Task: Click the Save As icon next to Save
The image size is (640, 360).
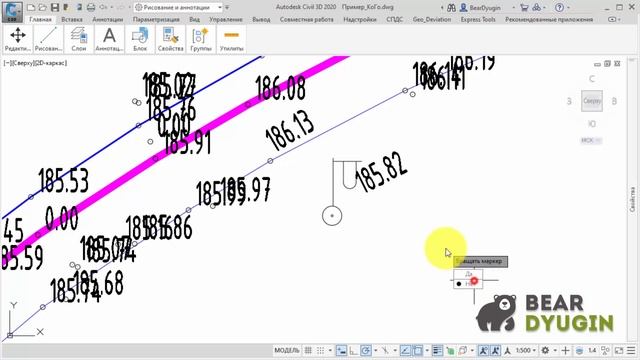Action: point(66,7)
